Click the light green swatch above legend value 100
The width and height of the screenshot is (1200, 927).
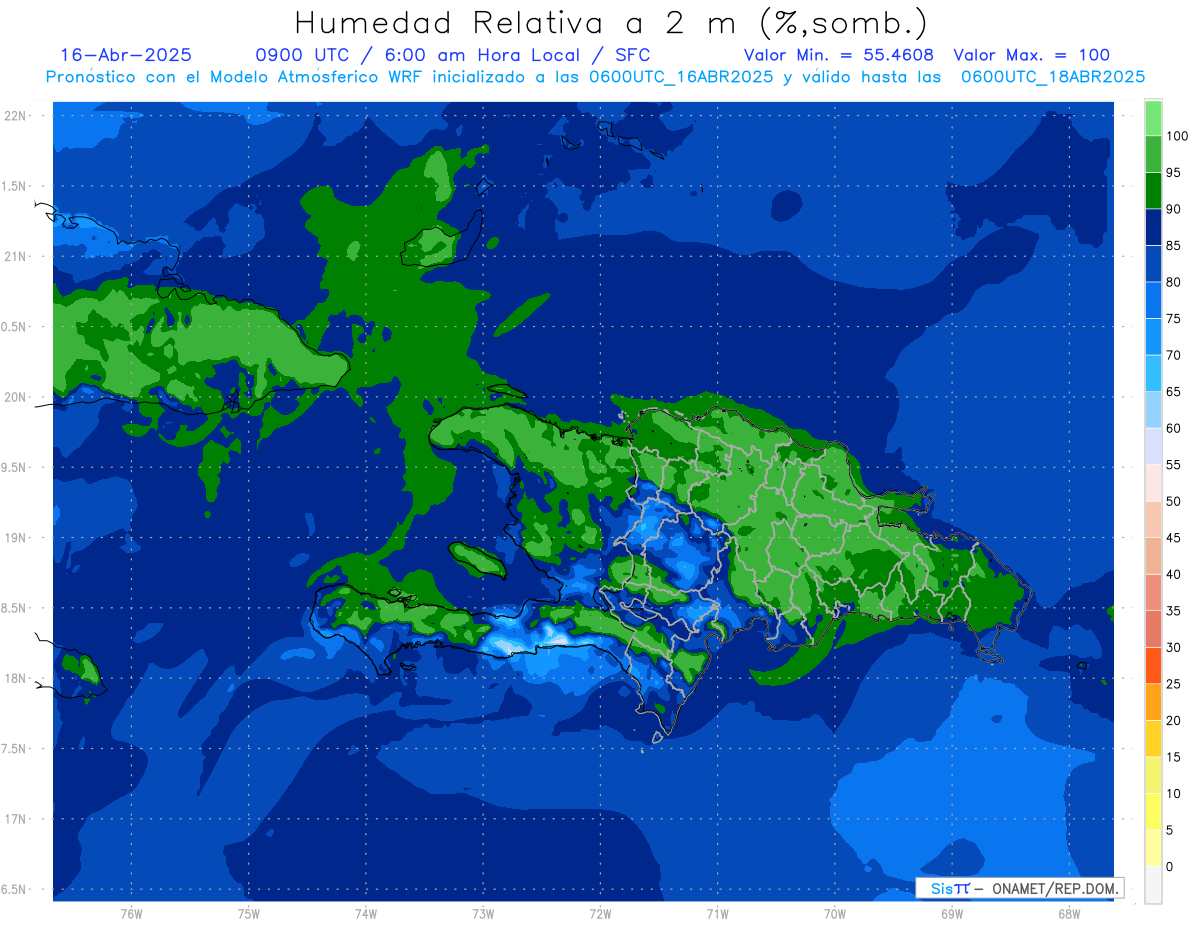(1153, 118)
